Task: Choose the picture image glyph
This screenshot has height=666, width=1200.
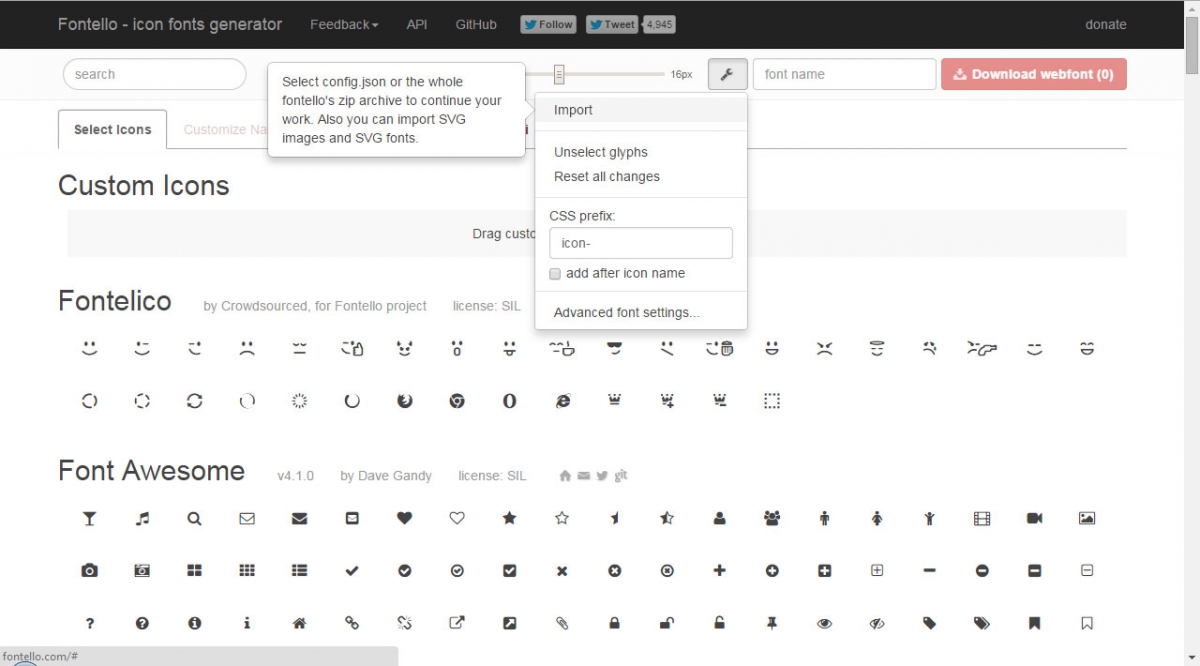Action: (x=1087, y=518)
